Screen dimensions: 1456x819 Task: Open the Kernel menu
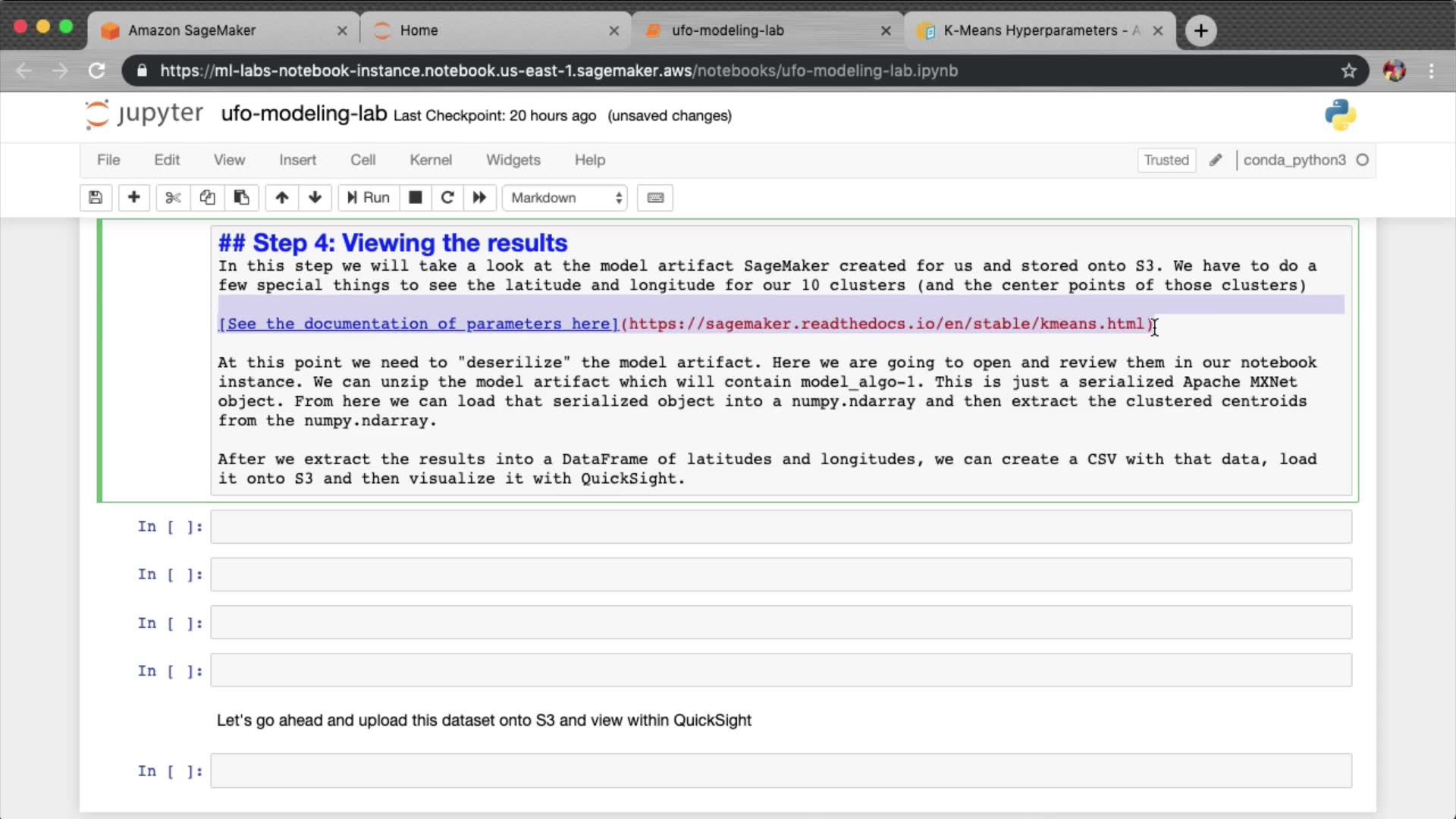pos(430,160)
